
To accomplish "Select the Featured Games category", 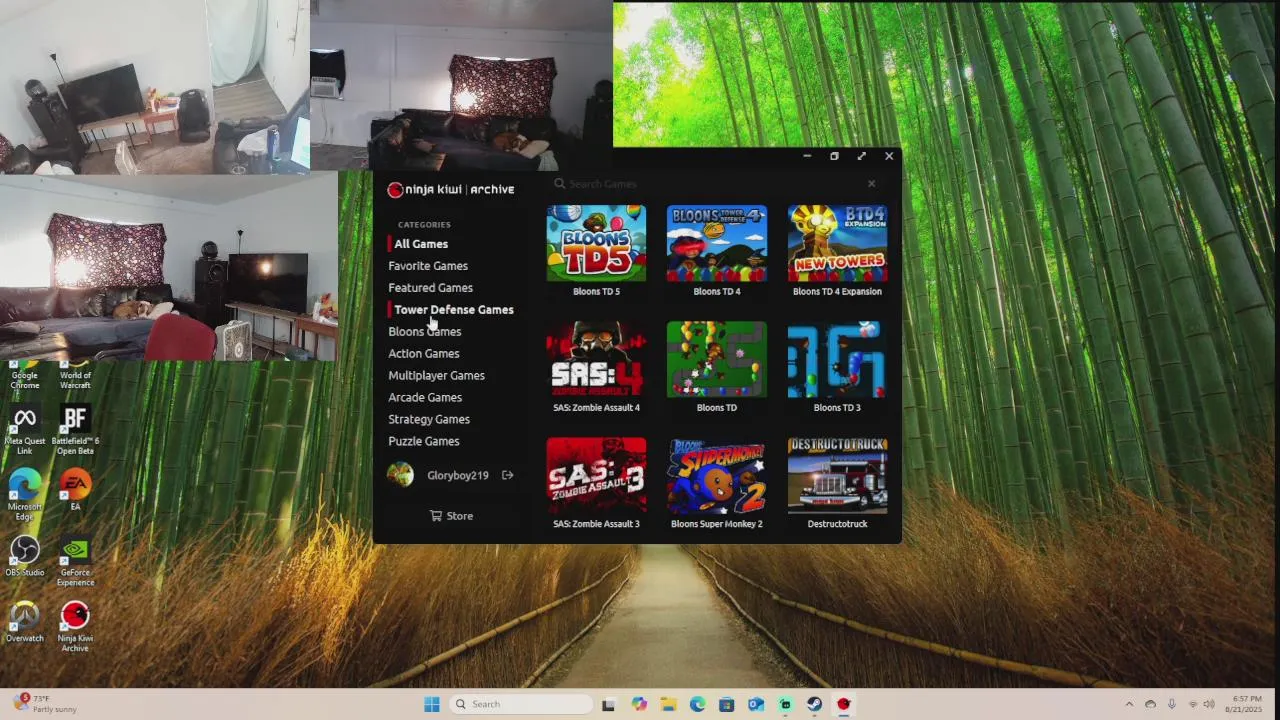I will pos(430,288).
